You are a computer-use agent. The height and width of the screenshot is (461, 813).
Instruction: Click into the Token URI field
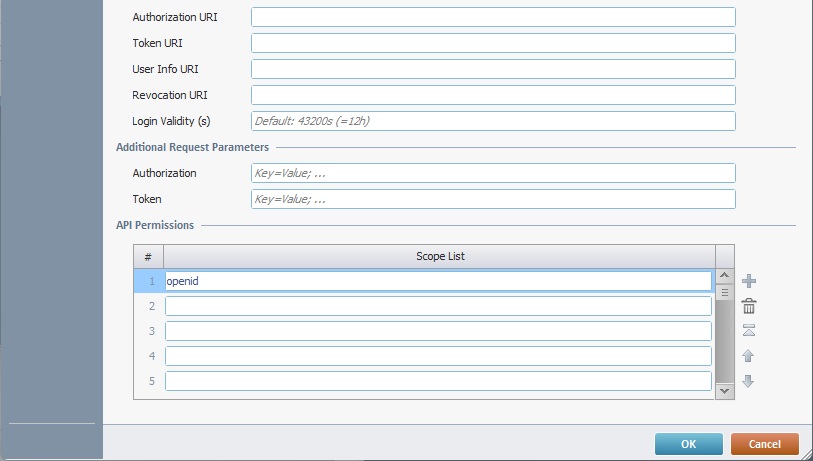(x=493, y=43)
